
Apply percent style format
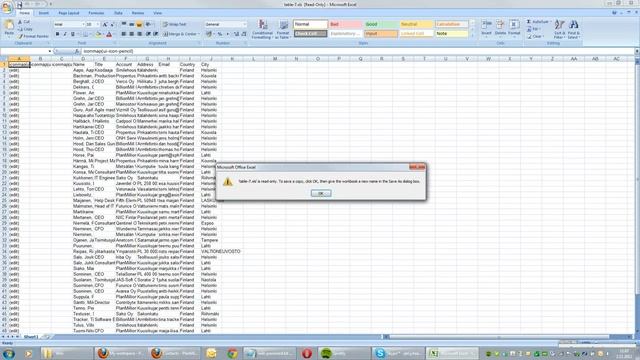(x=220, y=34)
